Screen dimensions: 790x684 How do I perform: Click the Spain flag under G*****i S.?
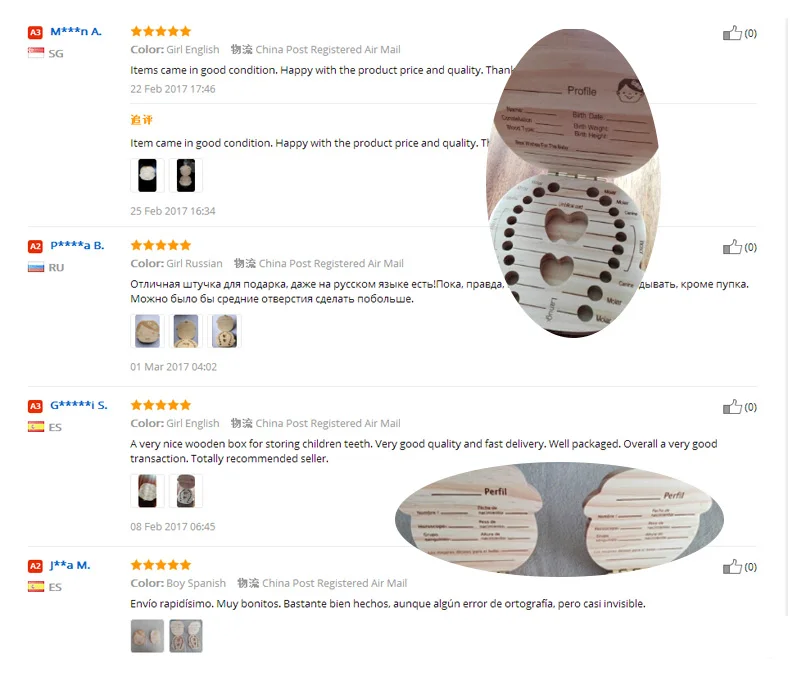[x=35, y=427]
